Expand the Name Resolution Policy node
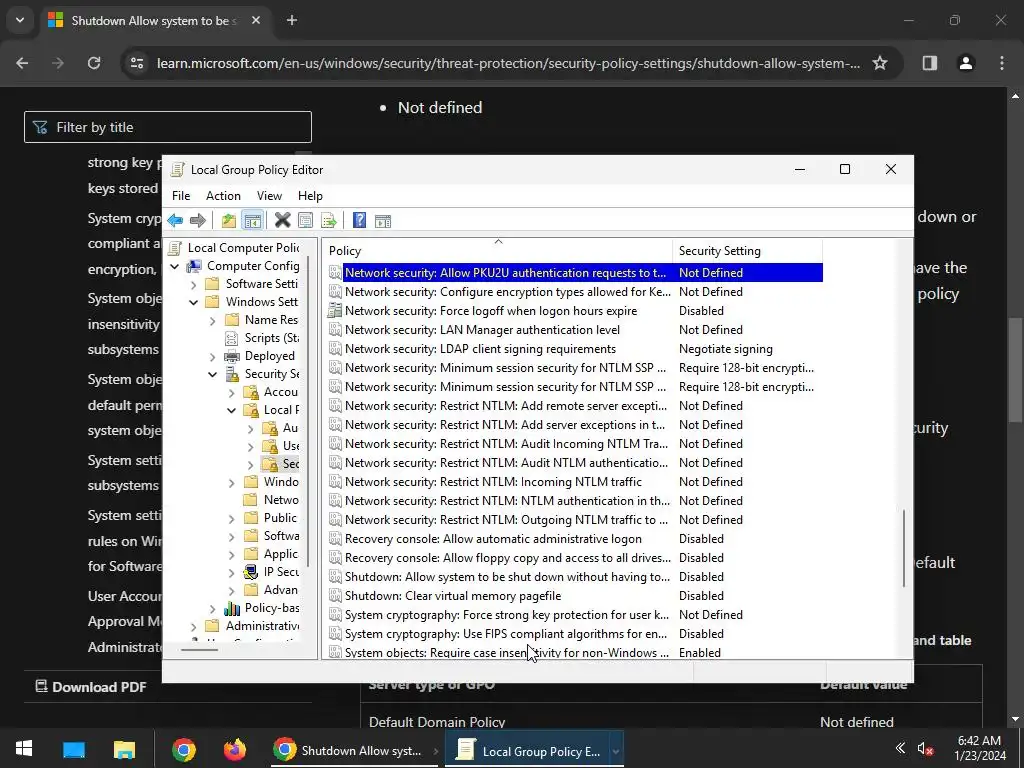 (x=212, y=321)
